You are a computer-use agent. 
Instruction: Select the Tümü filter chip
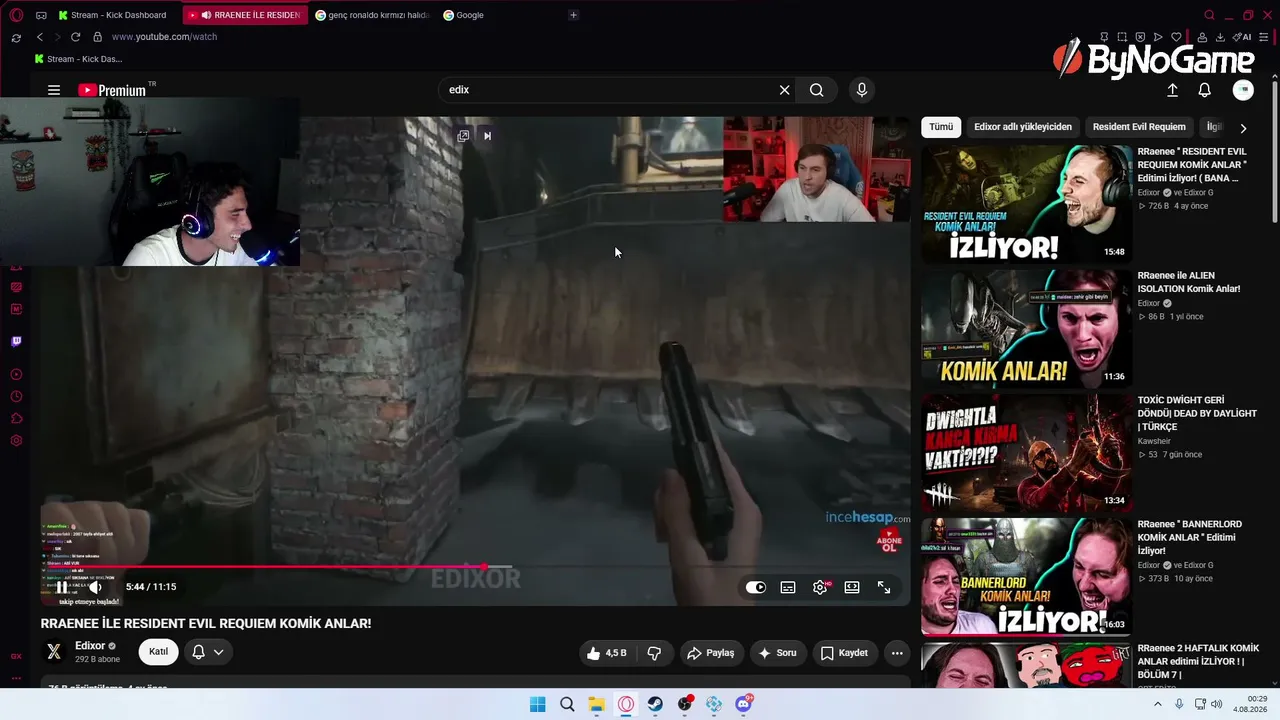941,127
